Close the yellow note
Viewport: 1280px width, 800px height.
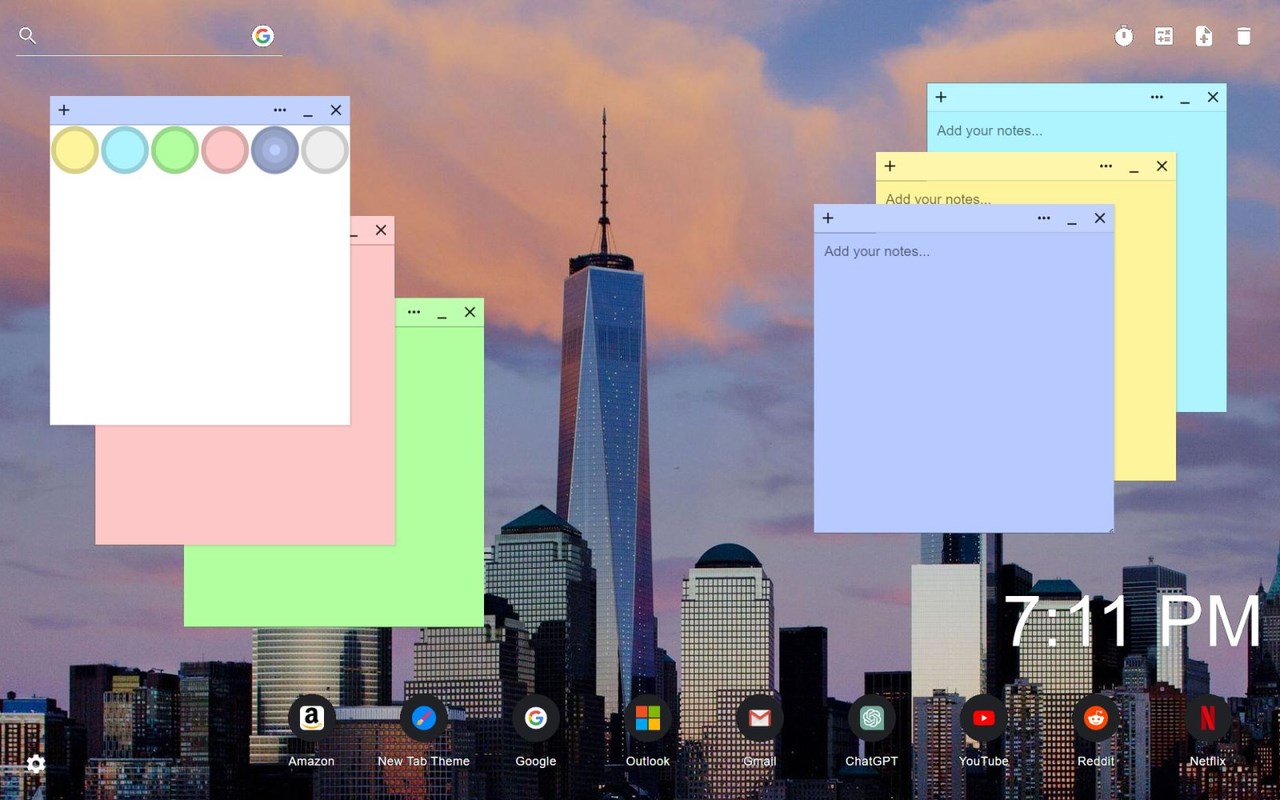(x=1162, y=166)
